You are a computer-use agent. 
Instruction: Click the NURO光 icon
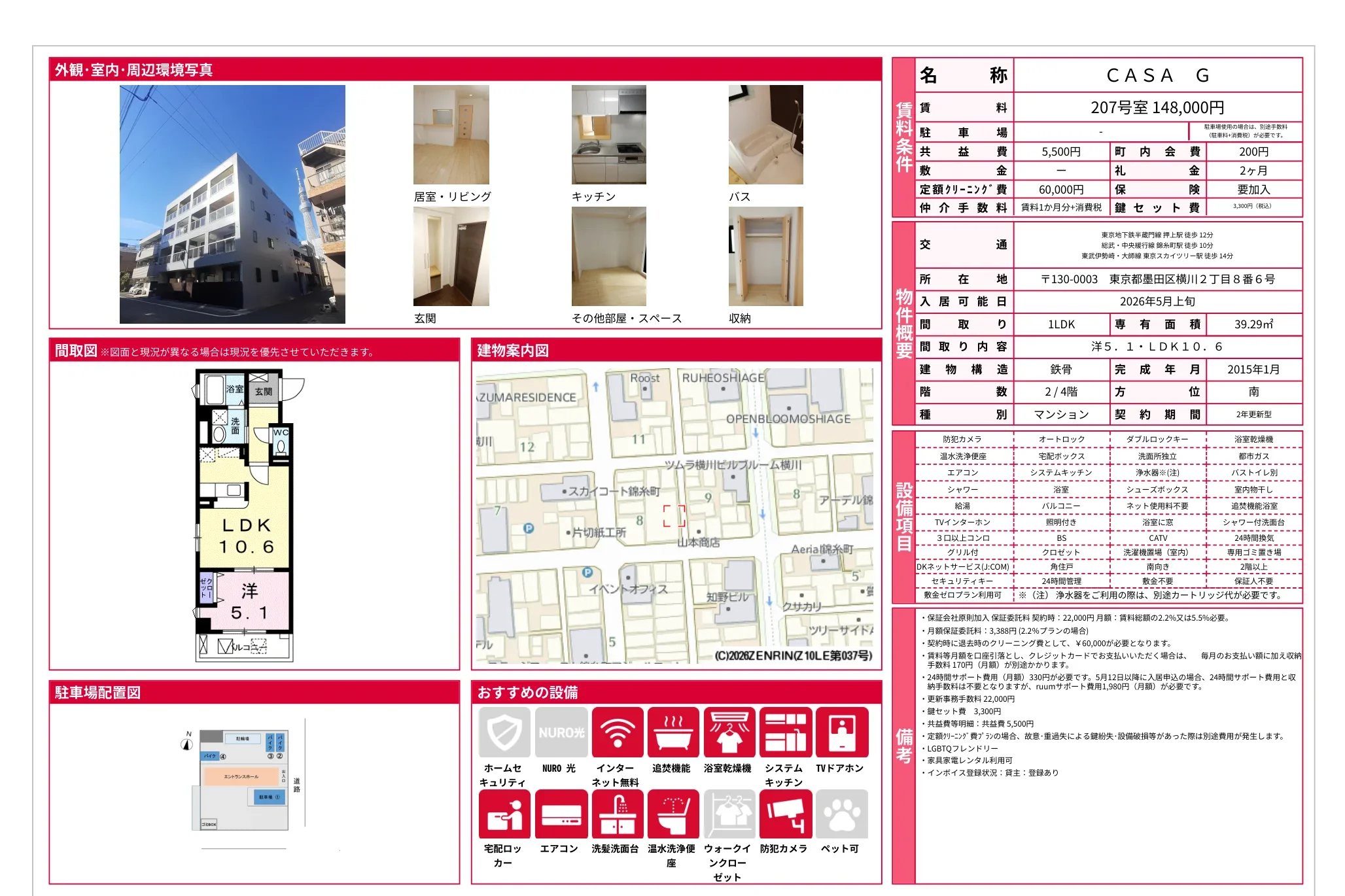tap(561, 732)
